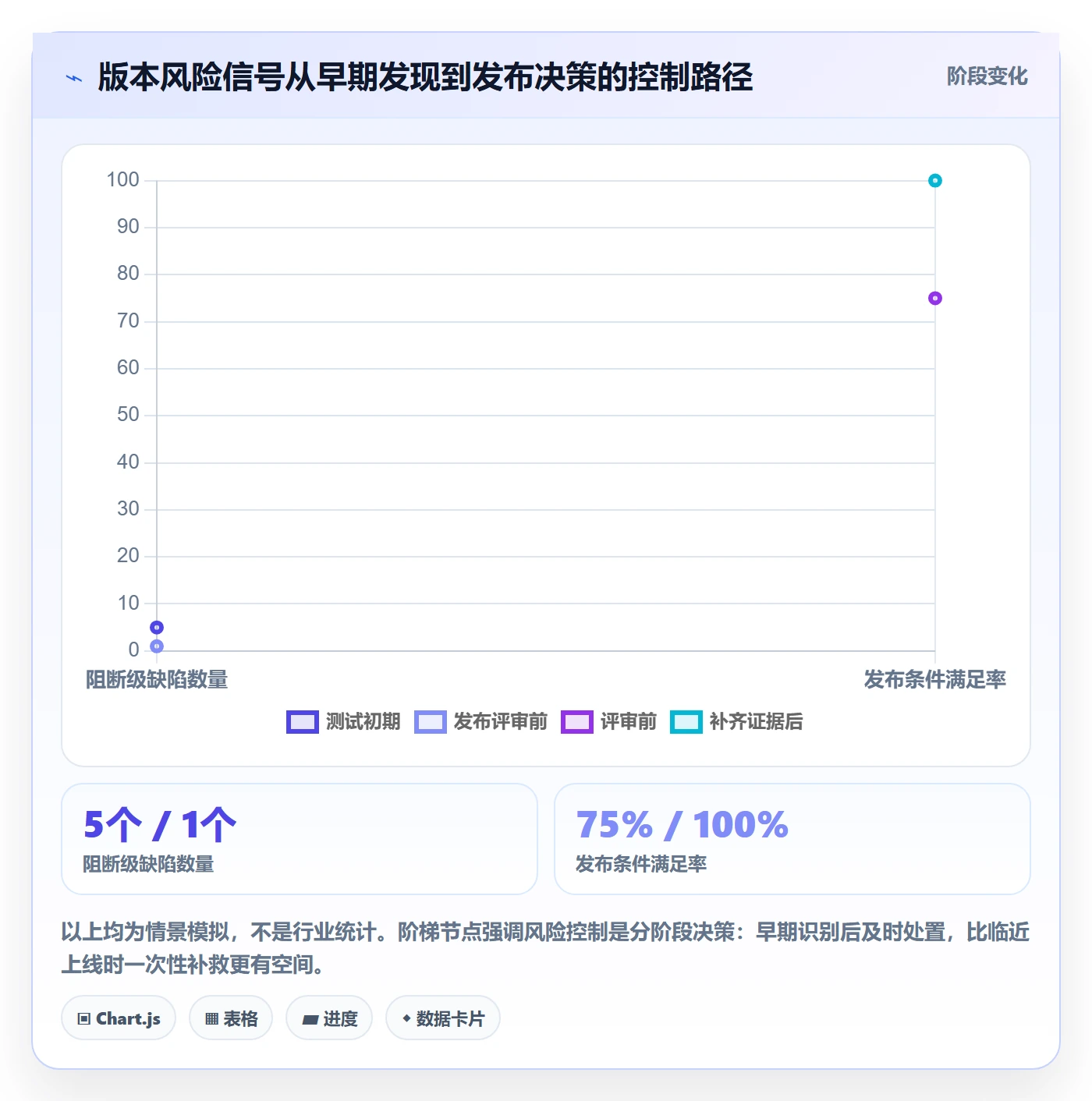Click the square icon in the Chart.js tag
This screenshot has width=1092, height=1101.
(x=84, y=1019)
